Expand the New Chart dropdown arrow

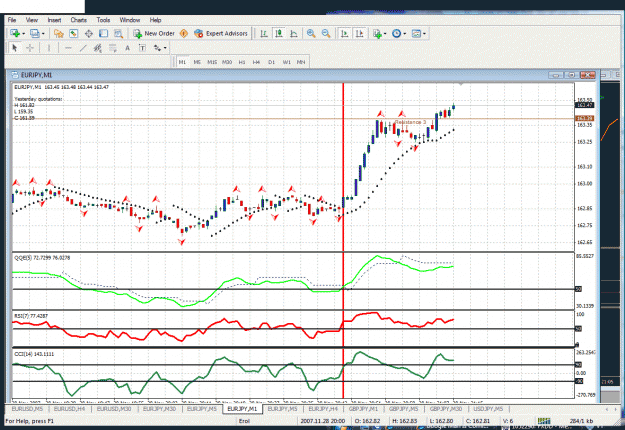pyautogui.click(x=24, y=34)
